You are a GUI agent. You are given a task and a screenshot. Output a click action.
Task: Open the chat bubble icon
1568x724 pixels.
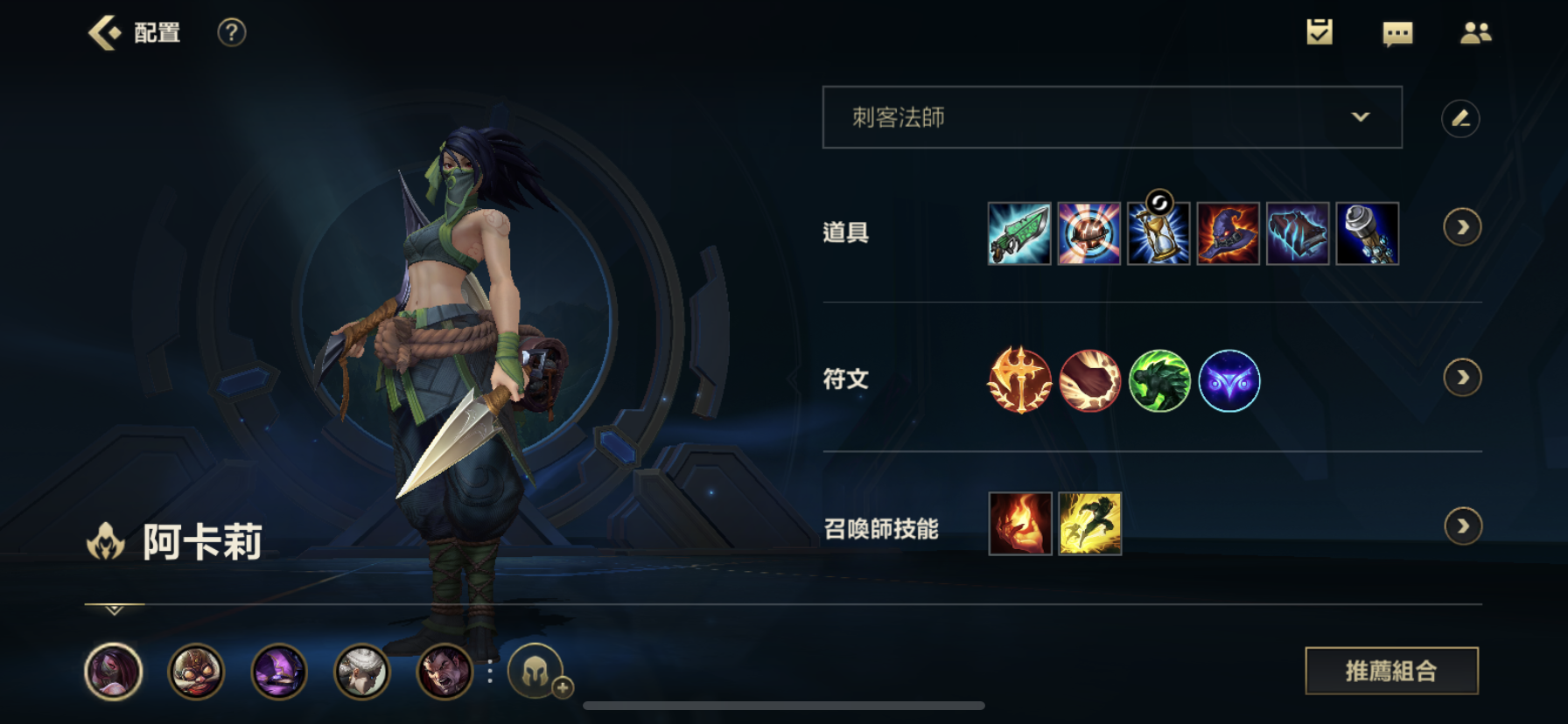(1397, 34)
